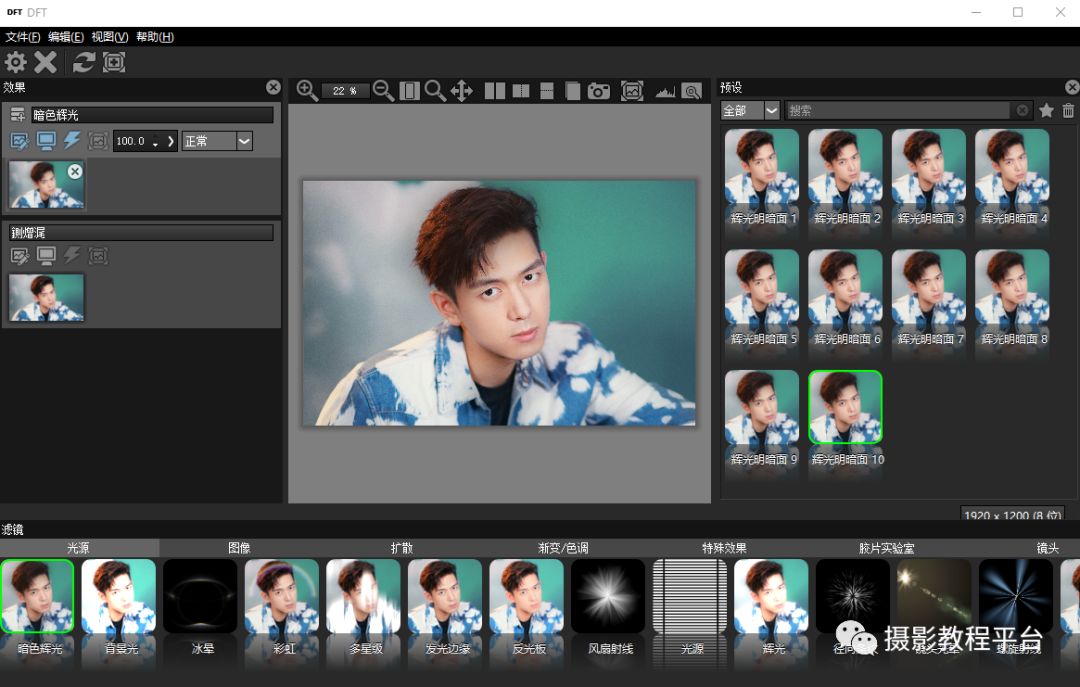The width and height of the screenshot is (1080, 687).
Task: Click the fit-to-window icon
Action: click(409, 90)
